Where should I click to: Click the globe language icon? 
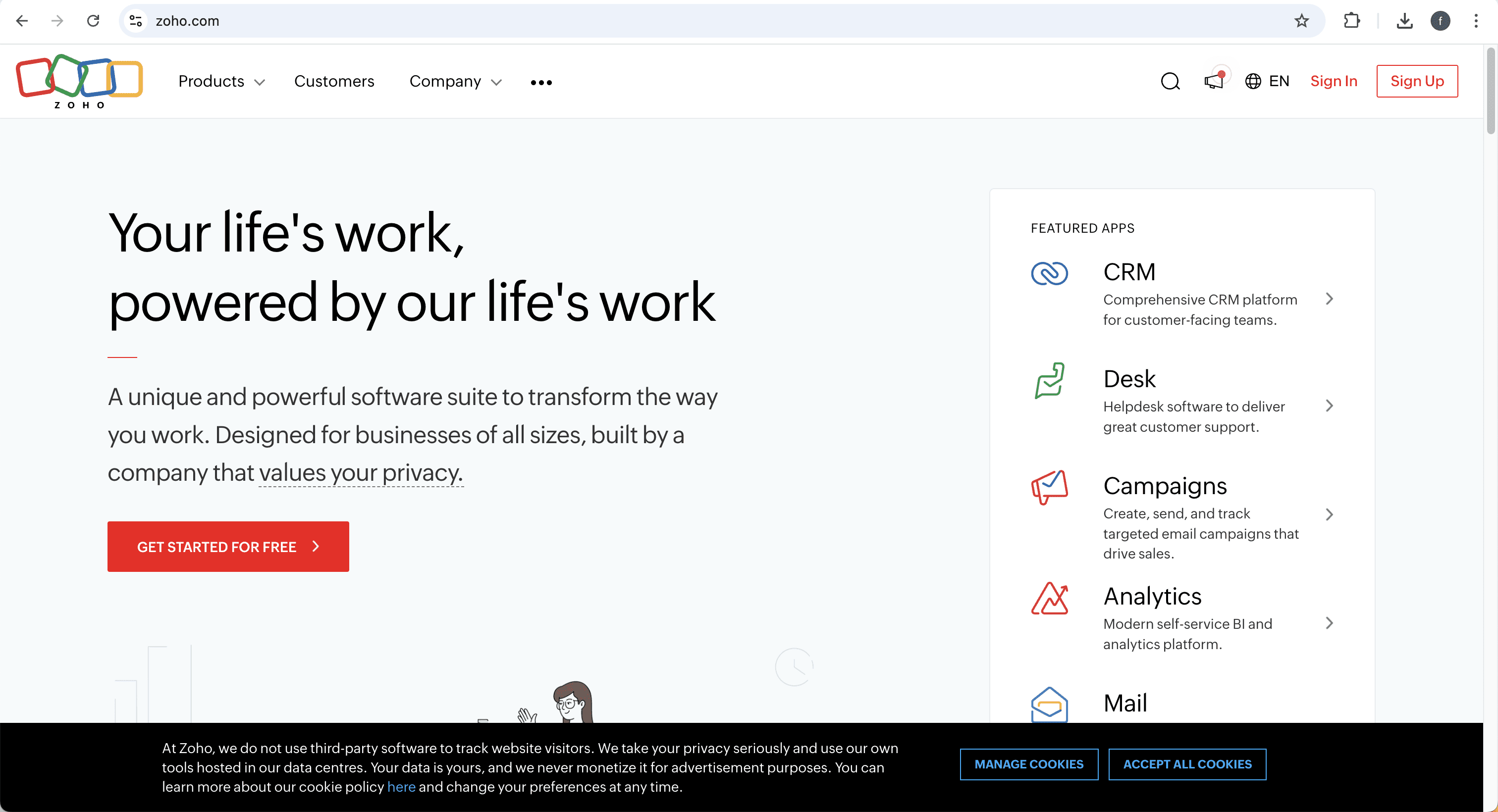click(1253, 81)
